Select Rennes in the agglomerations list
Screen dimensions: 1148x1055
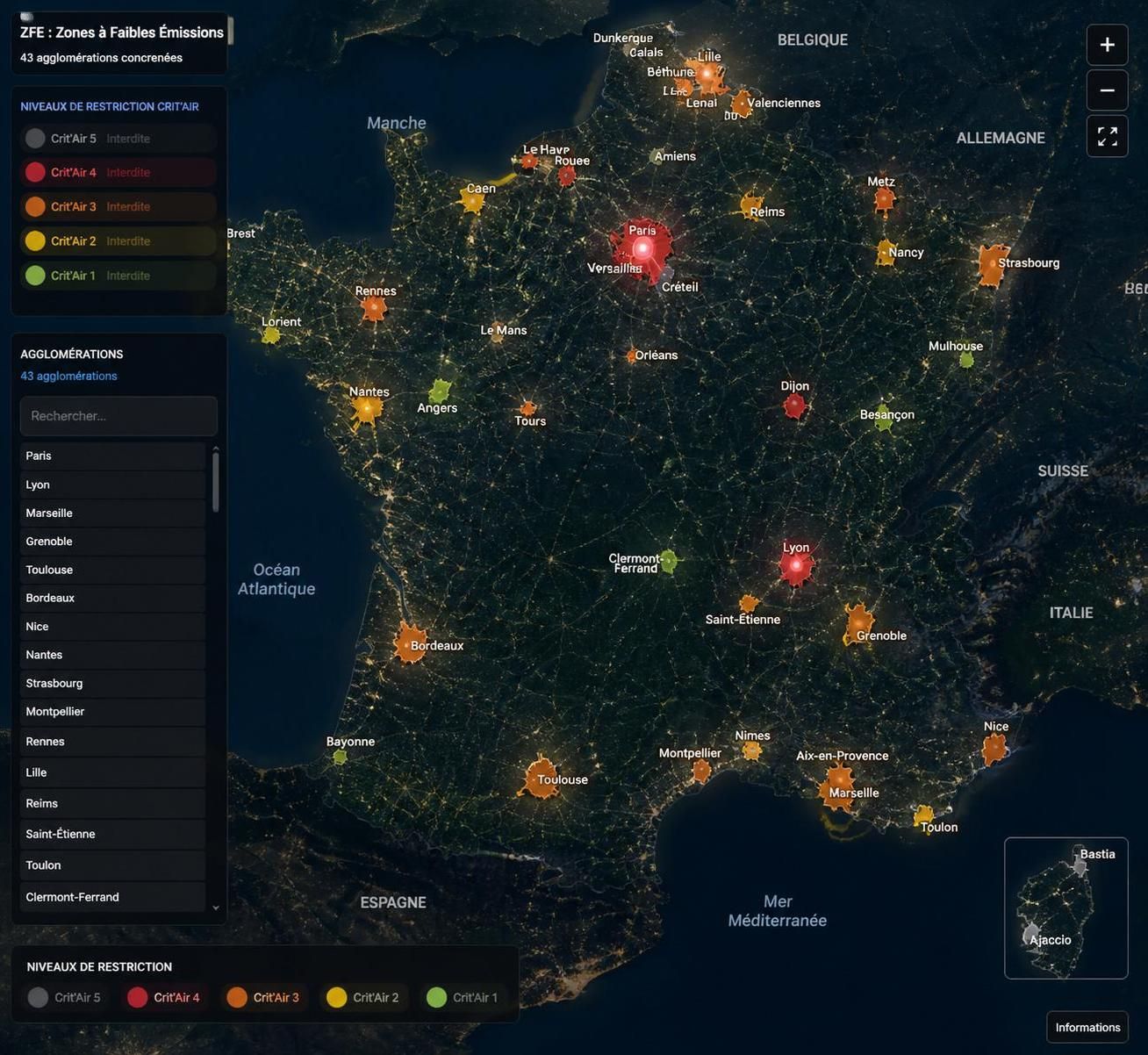tap(112, 742)
